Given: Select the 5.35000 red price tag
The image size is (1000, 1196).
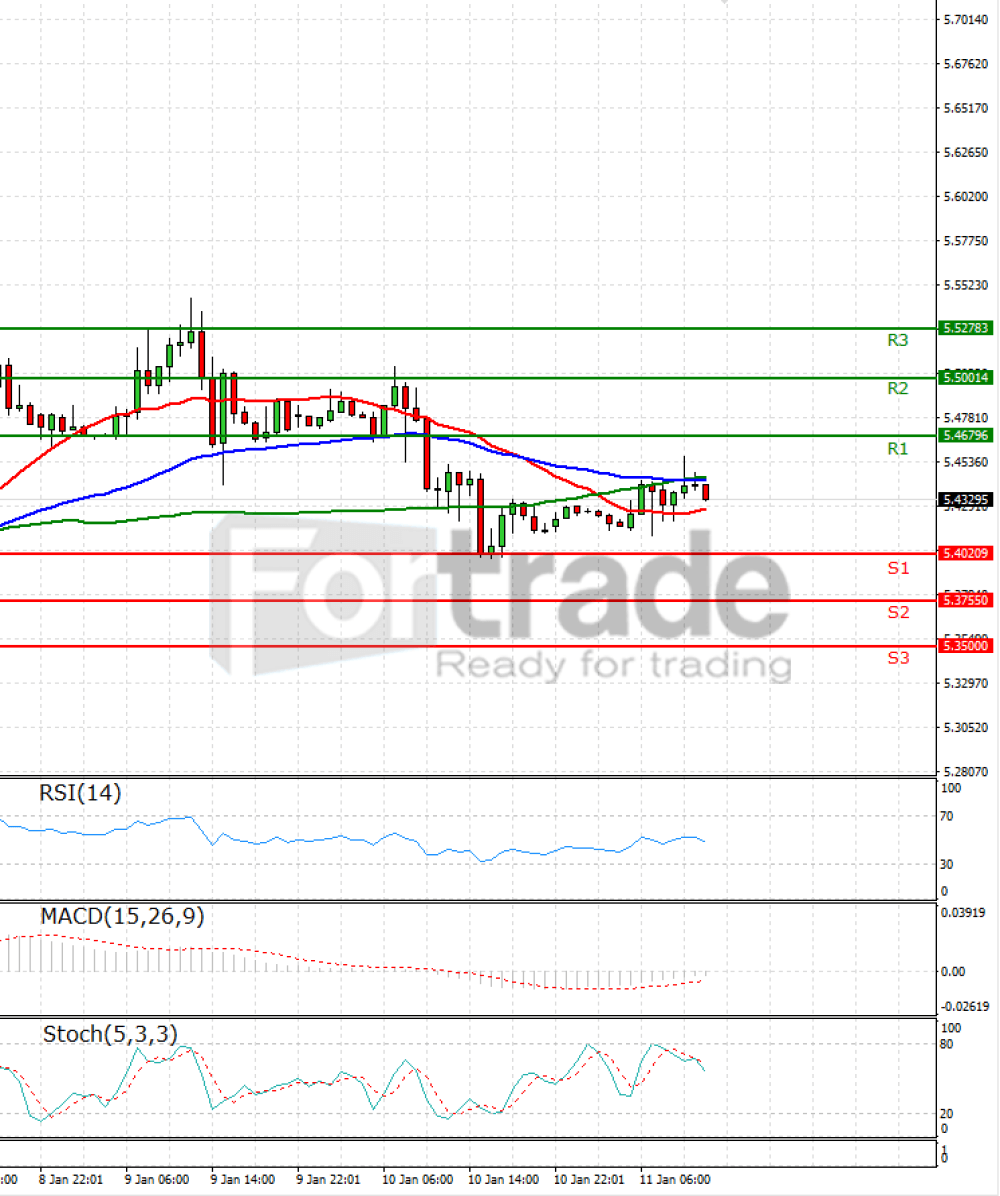Looking at the screenshot, I should pyautogui.click(x=965, y=645).
